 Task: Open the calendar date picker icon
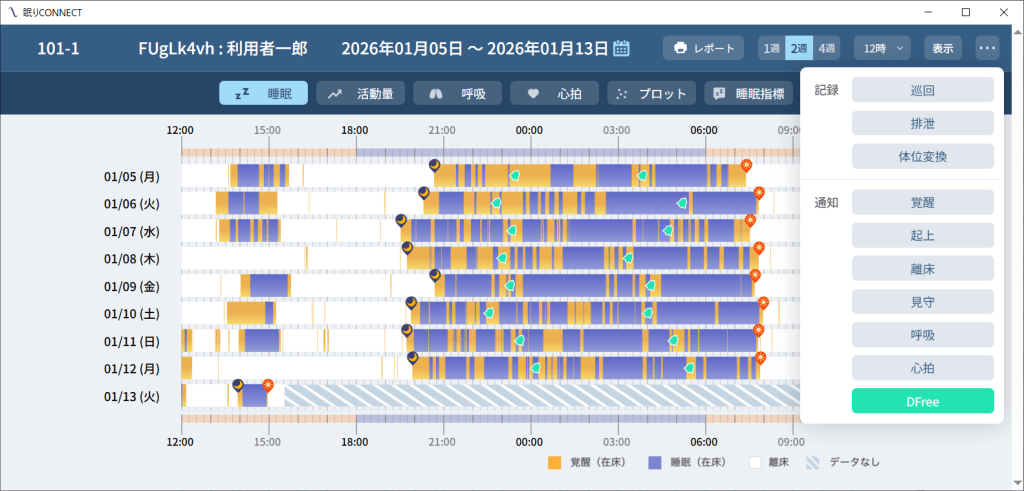621,48
